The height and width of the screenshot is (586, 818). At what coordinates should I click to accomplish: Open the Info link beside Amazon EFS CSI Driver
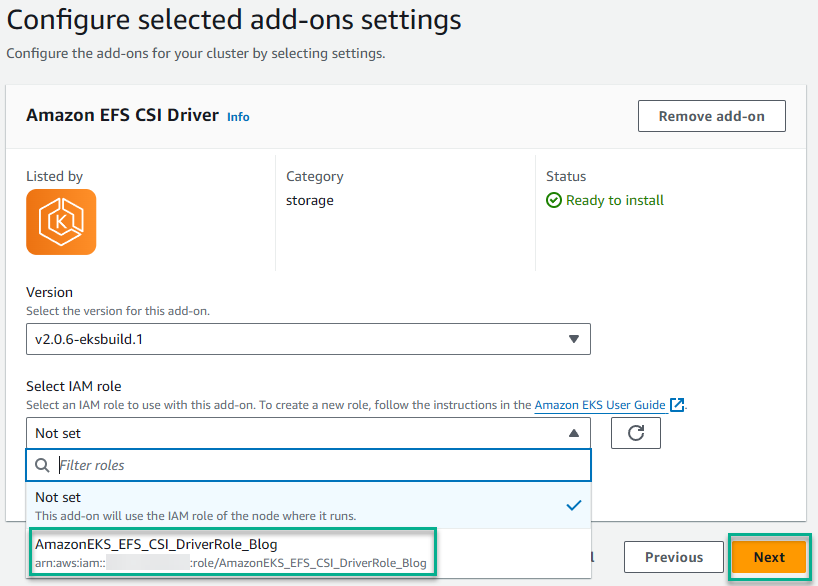click(x=238, y=117)
